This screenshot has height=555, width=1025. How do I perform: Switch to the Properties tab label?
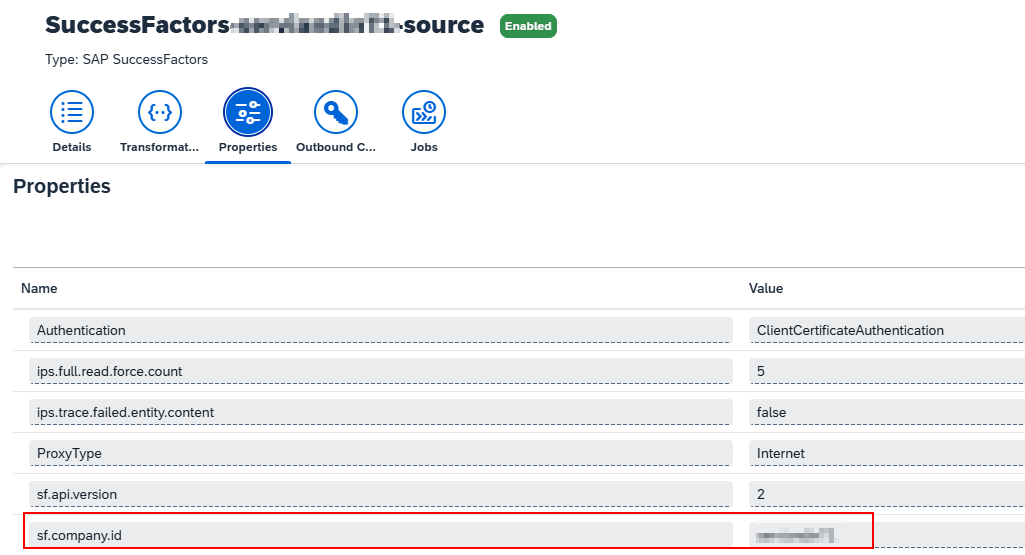tap(248, 147)
